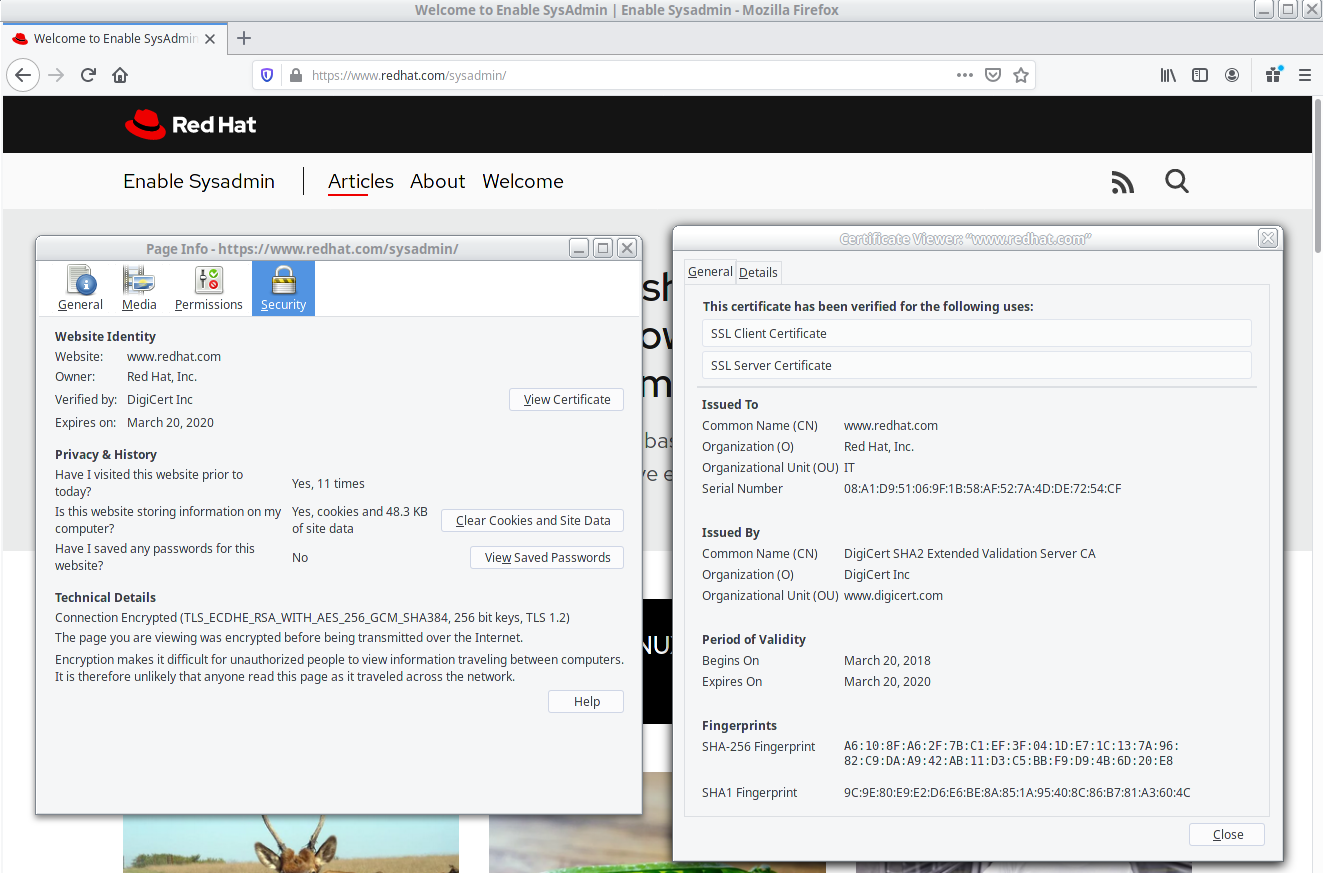Select SSL Server Certificate entry
The width and height of the screenshot is (1323, 873).
977,365
